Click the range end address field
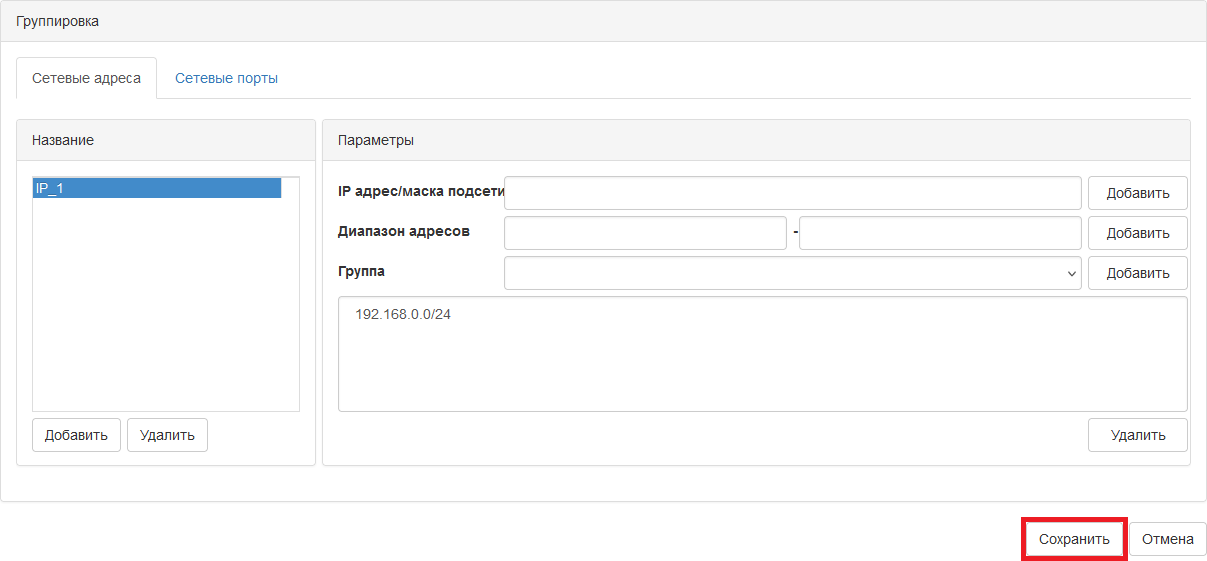1207x561 pixels. [x=940, y=233]
